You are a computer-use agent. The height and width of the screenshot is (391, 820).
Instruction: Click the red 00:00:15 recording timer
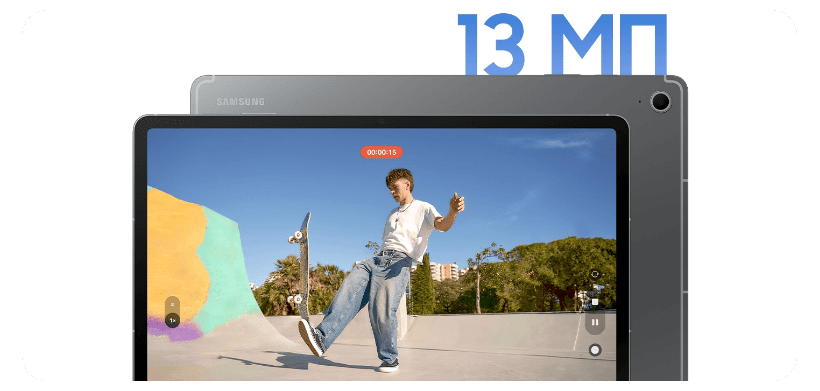point(382,152)
